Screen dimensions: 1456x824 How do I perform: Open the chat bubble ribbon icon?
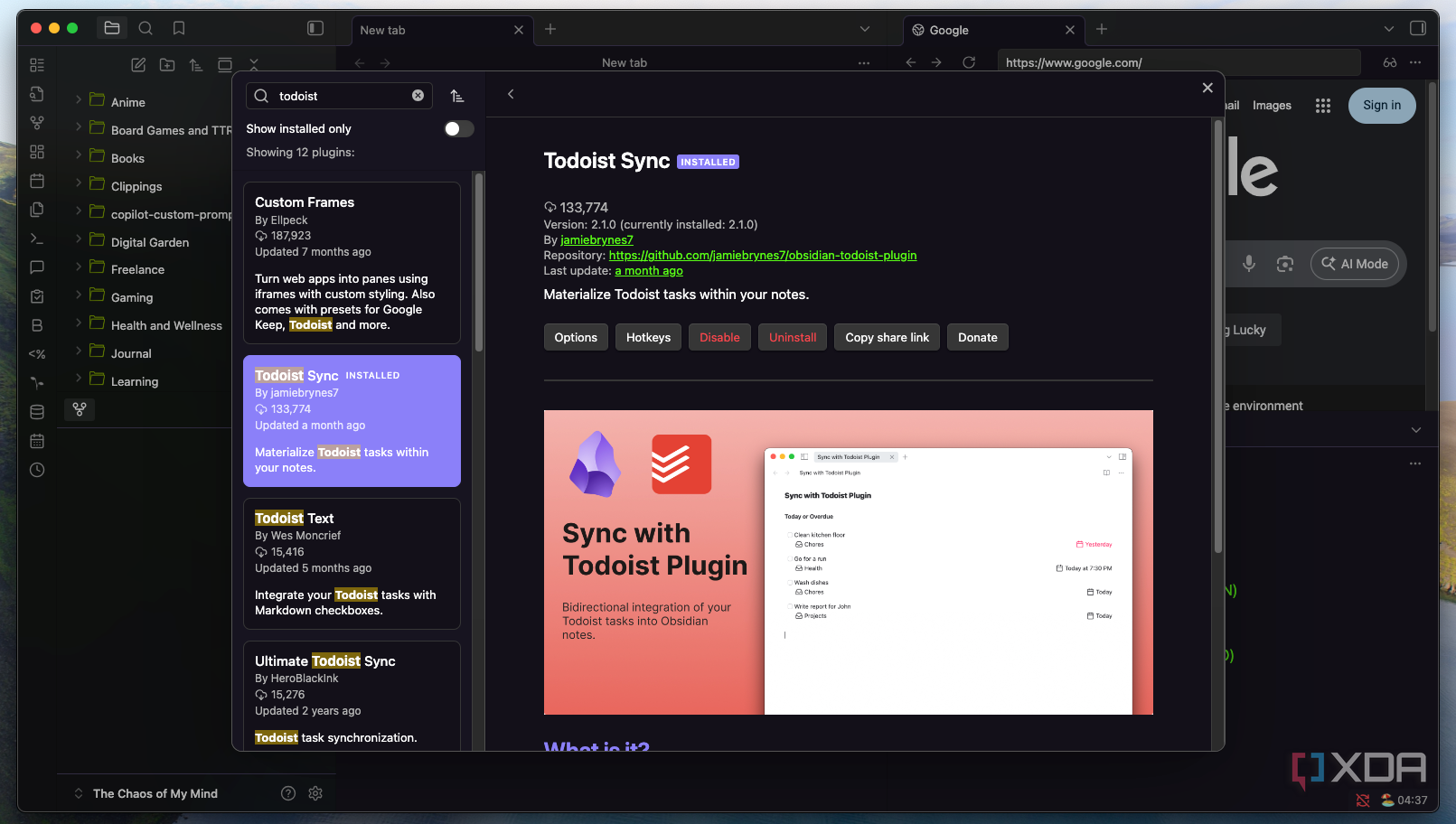click(x=37, y=267)
